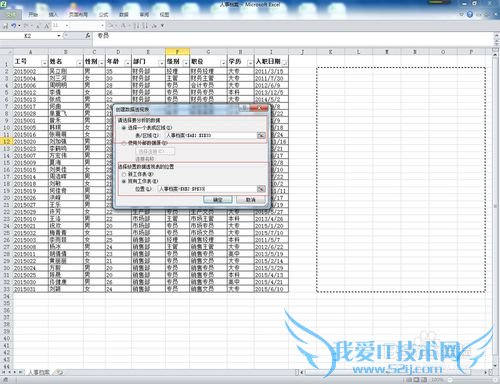Viewport: 500px width, 384px height.
Task: Click inside the 位置 location input field
Action: pos(207,189)
